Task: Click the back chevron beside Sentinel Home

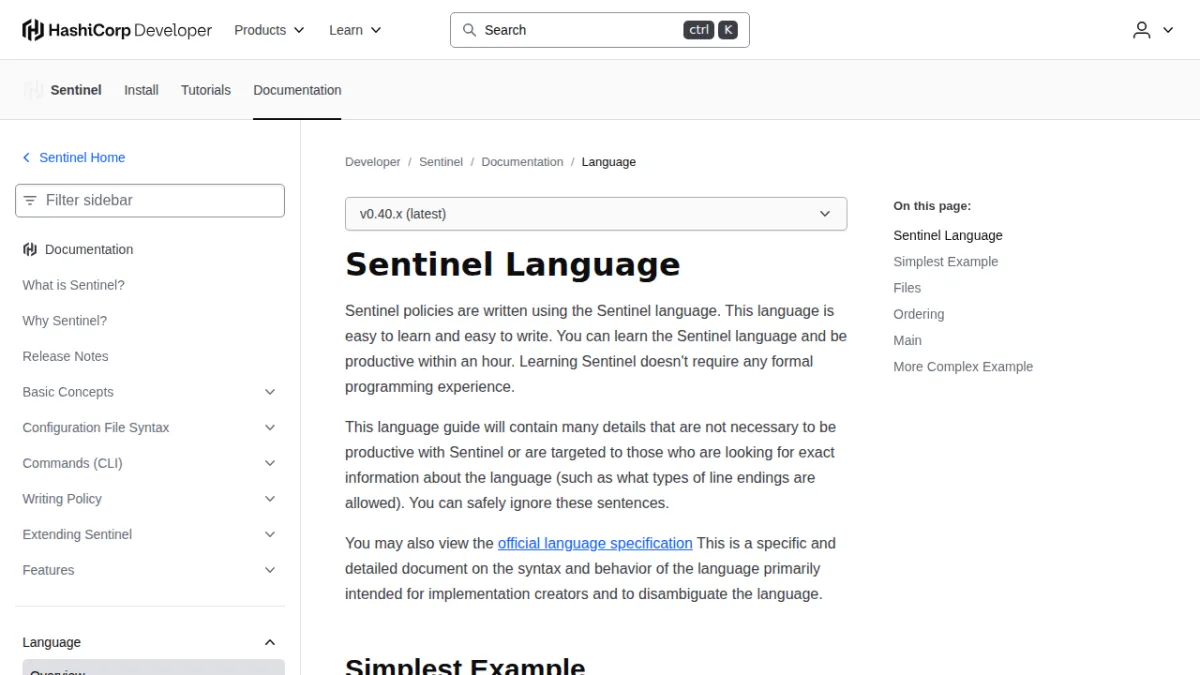Action: pos(27,158)
